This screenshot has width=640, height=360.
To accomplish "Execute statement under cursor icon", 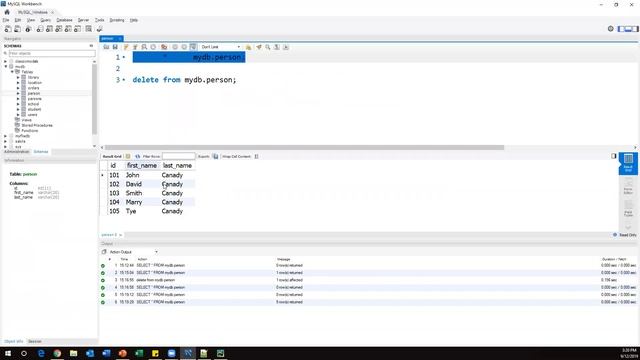I will pyautogui.click(x=135, y=47).
